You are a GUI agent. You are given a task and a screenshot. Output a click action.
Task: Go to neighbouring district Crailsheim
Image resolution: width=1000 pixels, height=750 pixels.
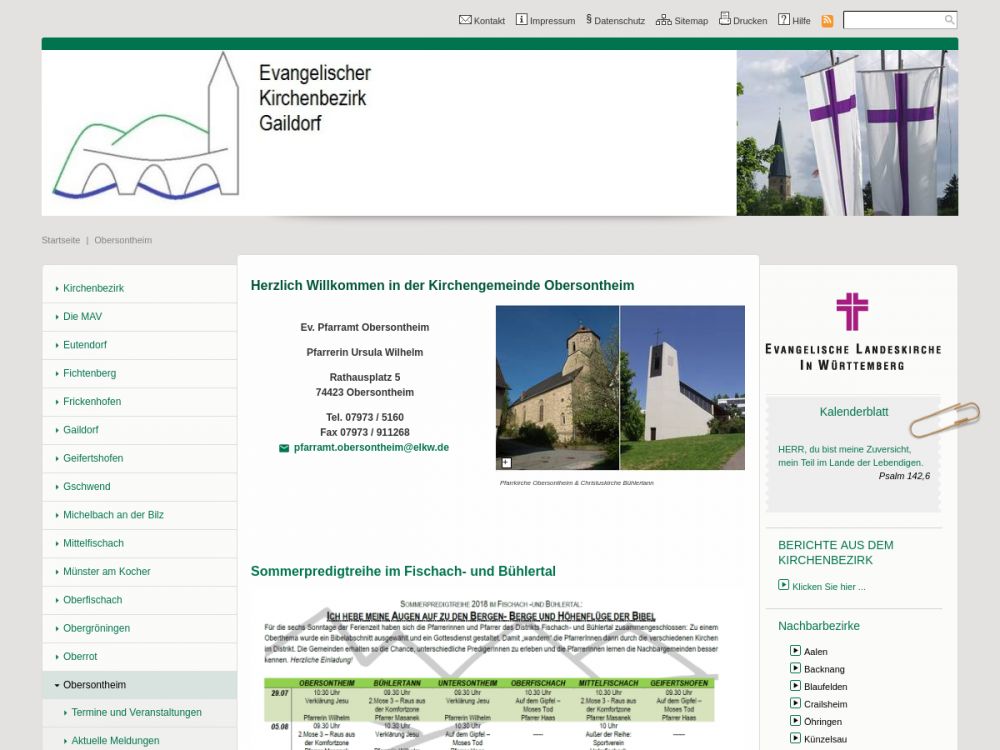[x=825, y=704]
